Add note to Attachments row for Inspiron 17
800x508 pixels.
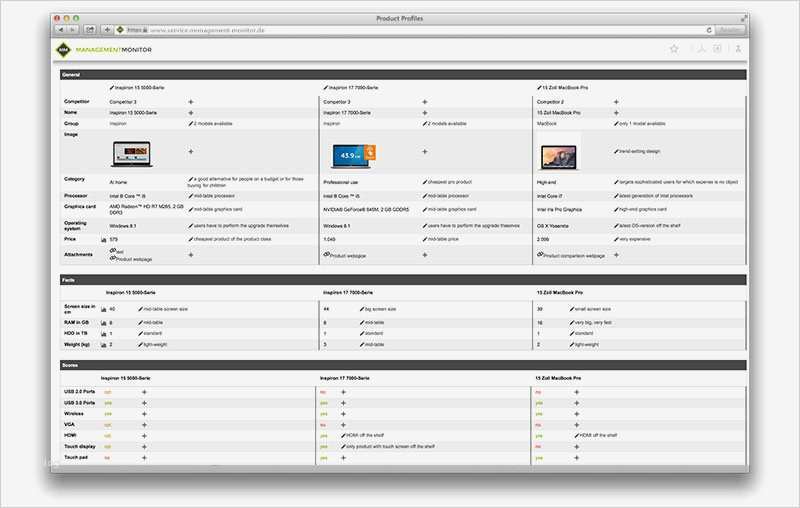click(x=424, y=255)
